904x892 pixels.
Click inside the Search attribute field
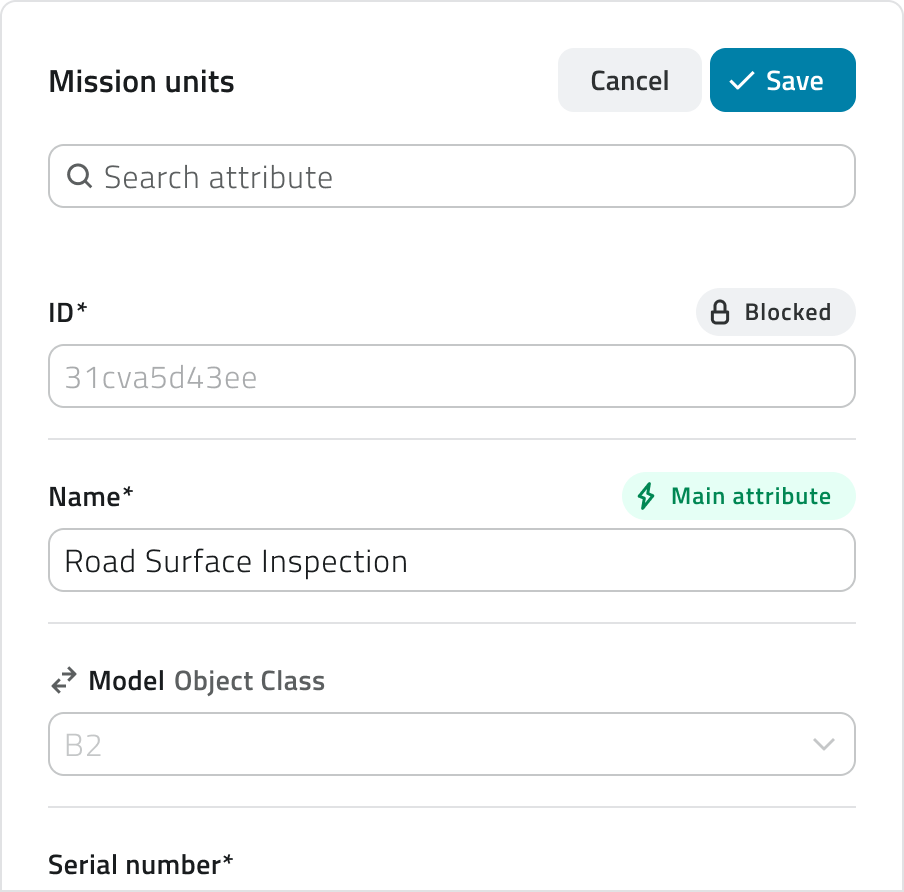pyautogui.click(x=451, y=176)
